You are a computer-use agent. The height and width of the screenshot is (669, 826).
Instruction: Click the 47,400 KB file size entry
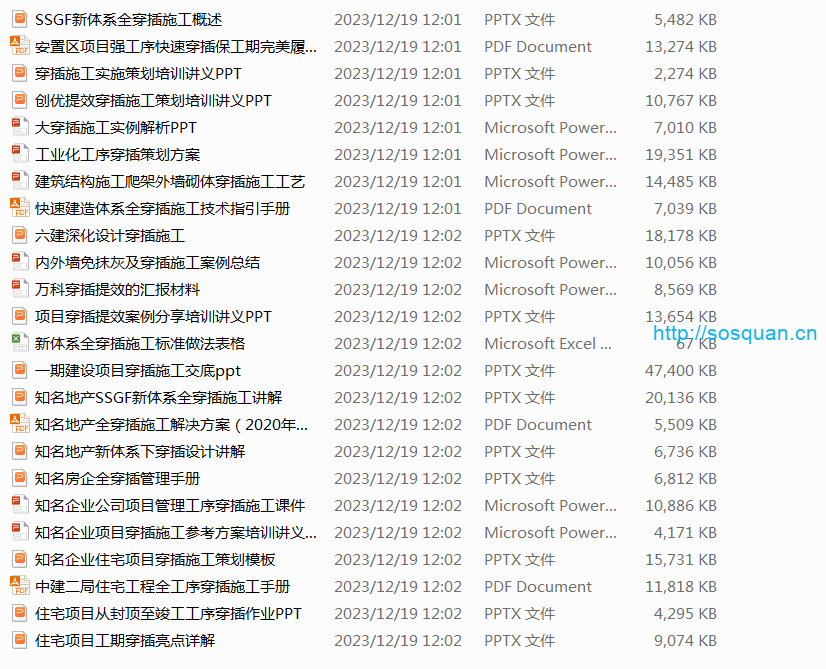click(x=680, y=370)
